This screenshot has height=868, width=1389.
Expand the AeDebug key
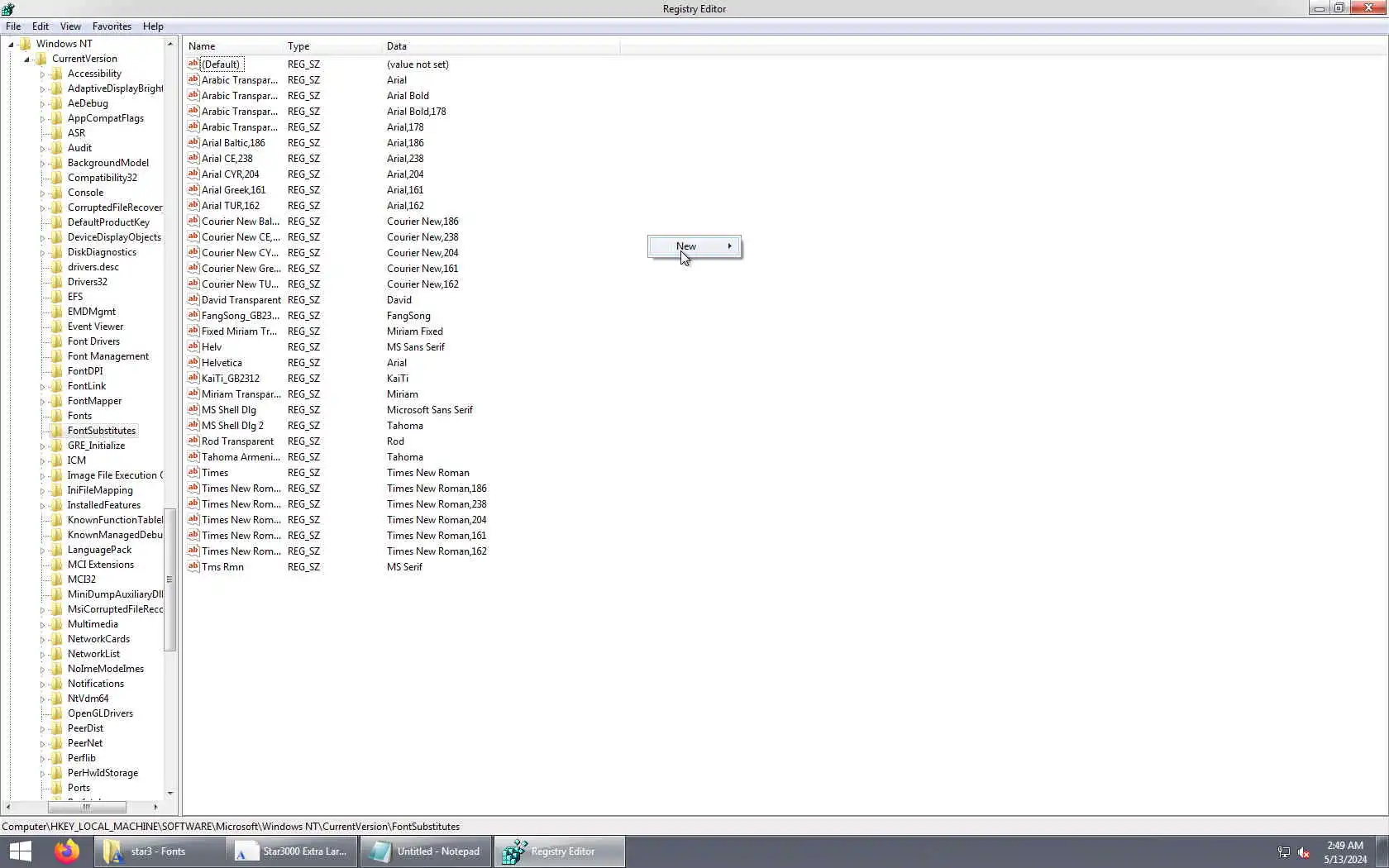[x=42, y=104]
